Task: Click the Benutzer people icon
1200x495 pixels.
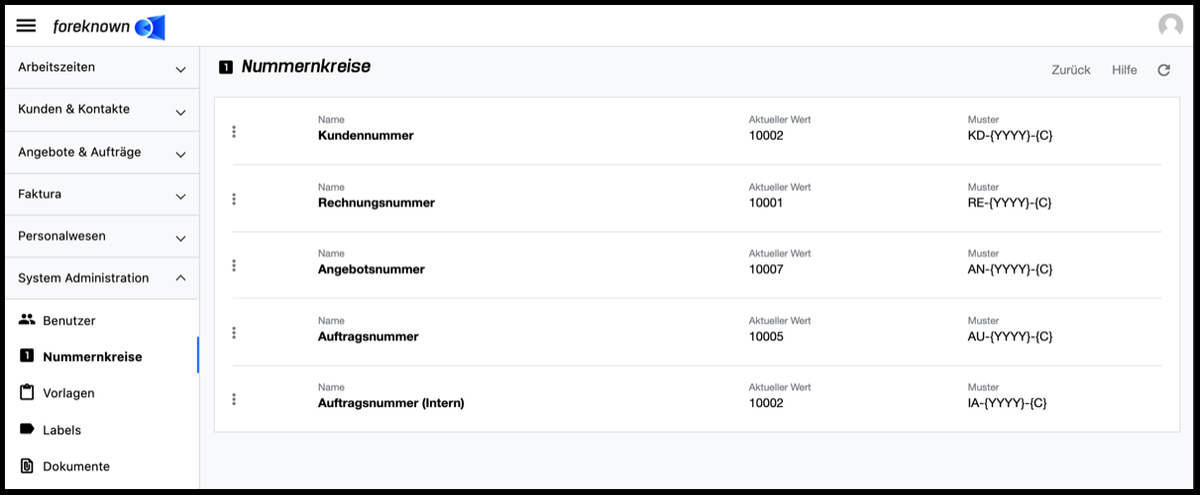Action: click(27, 320)
